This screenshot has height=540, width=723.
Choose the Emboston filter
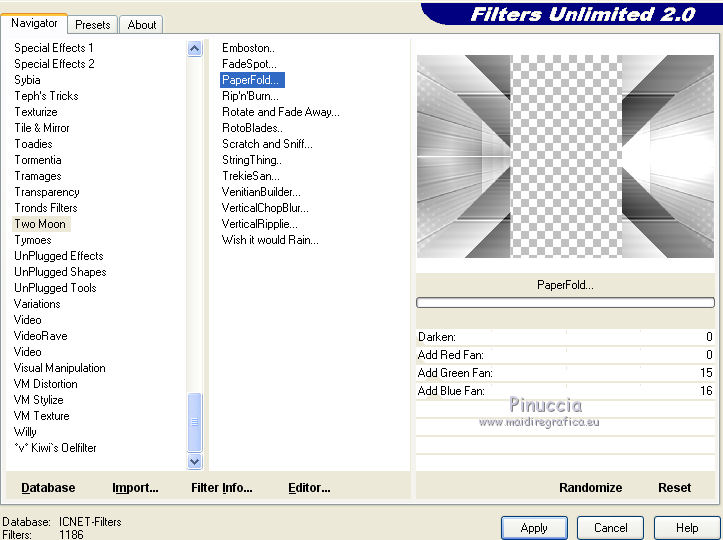tap(248, 48)
